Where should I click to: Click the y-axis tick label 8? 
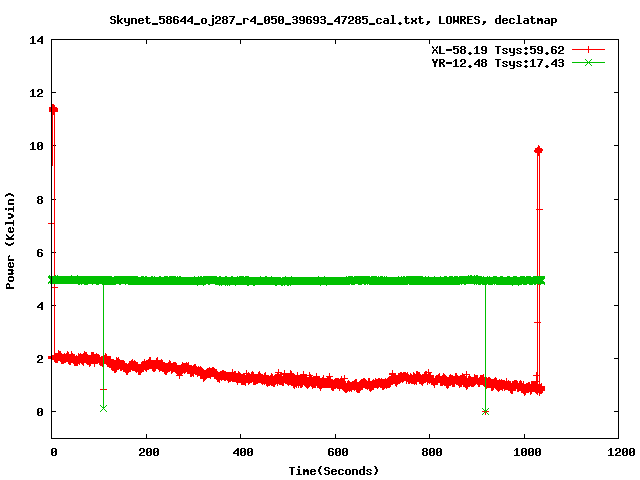pos(40,200)
